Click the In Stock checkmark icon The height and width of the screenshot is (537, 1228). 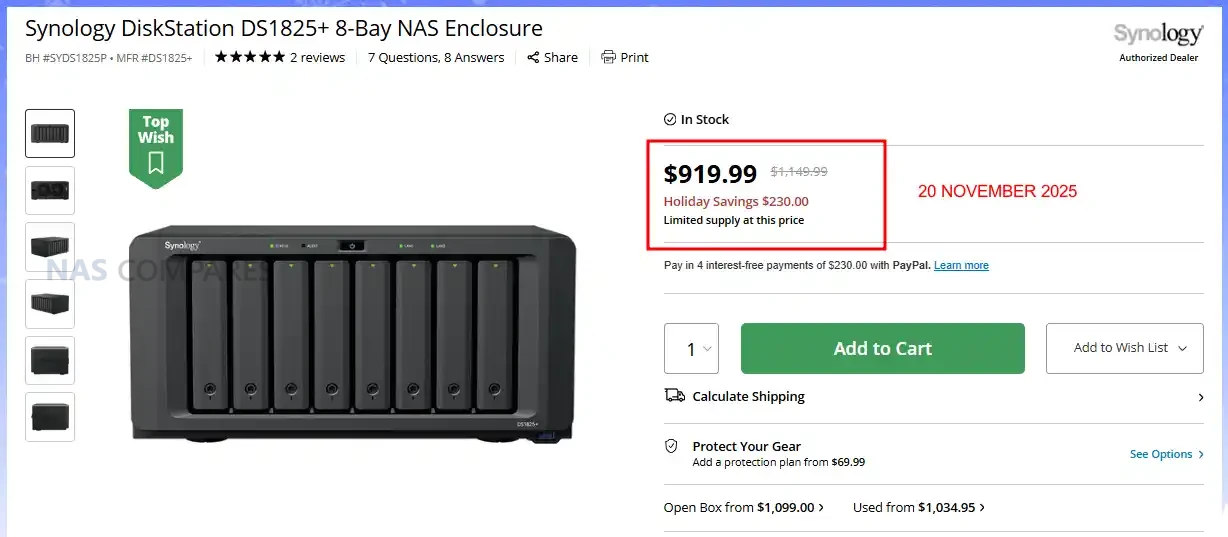[670, 119]
